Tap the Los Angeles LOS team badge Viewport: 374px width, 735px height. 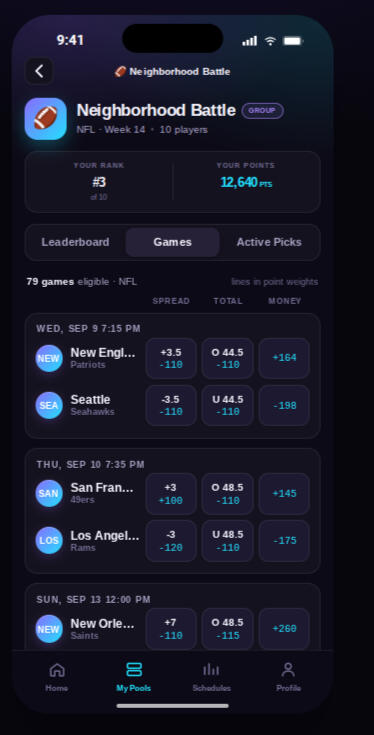(49, 540)
